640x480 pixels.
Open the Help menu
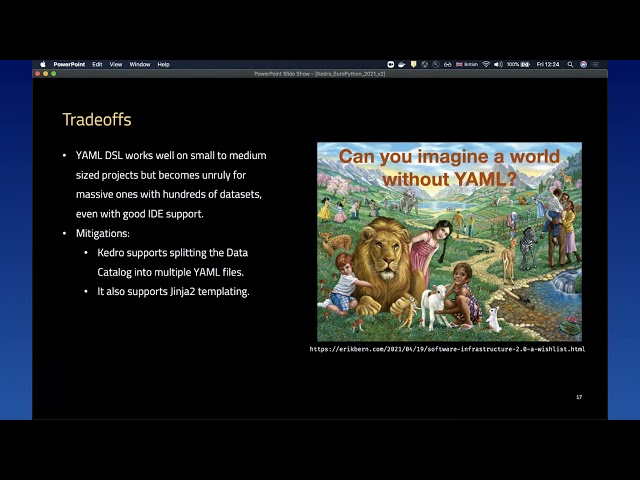pyautogui.click(x=164, y=64)
